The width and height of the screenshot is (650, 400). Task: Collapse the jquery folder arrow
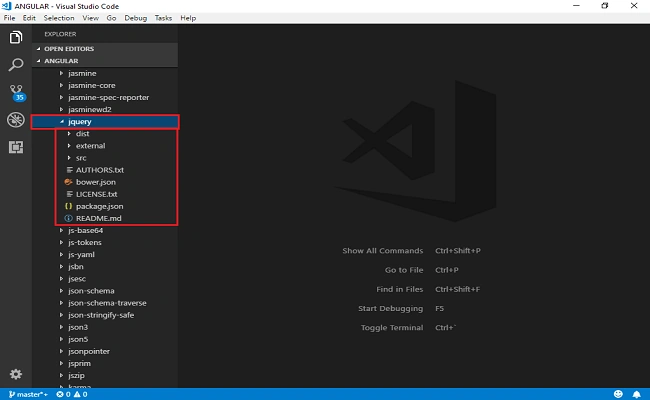click(61, 121)
